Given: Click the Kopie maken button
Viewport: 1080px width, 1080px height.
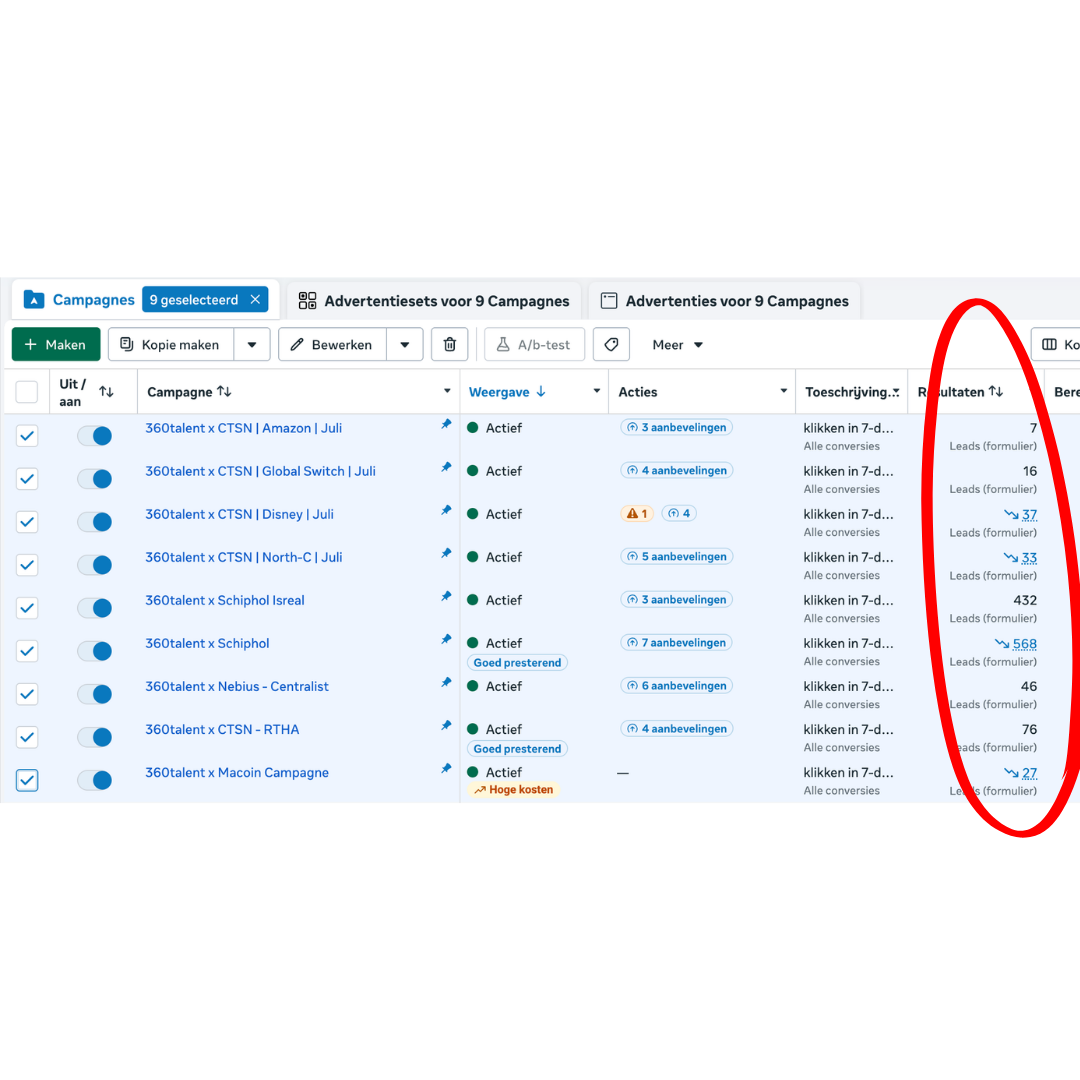Looking at the screenshot, I should click(171, 344).
